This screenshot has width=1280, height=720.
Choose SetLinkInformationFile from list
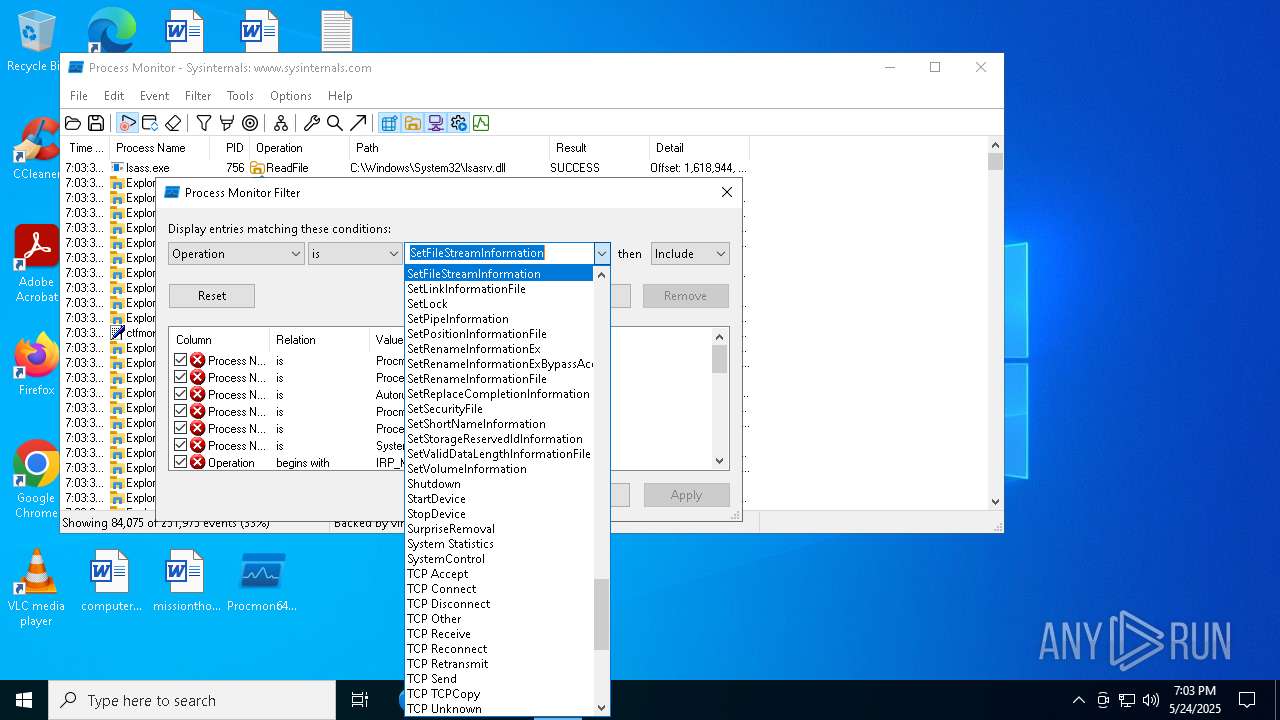click(x=499, y=289)
